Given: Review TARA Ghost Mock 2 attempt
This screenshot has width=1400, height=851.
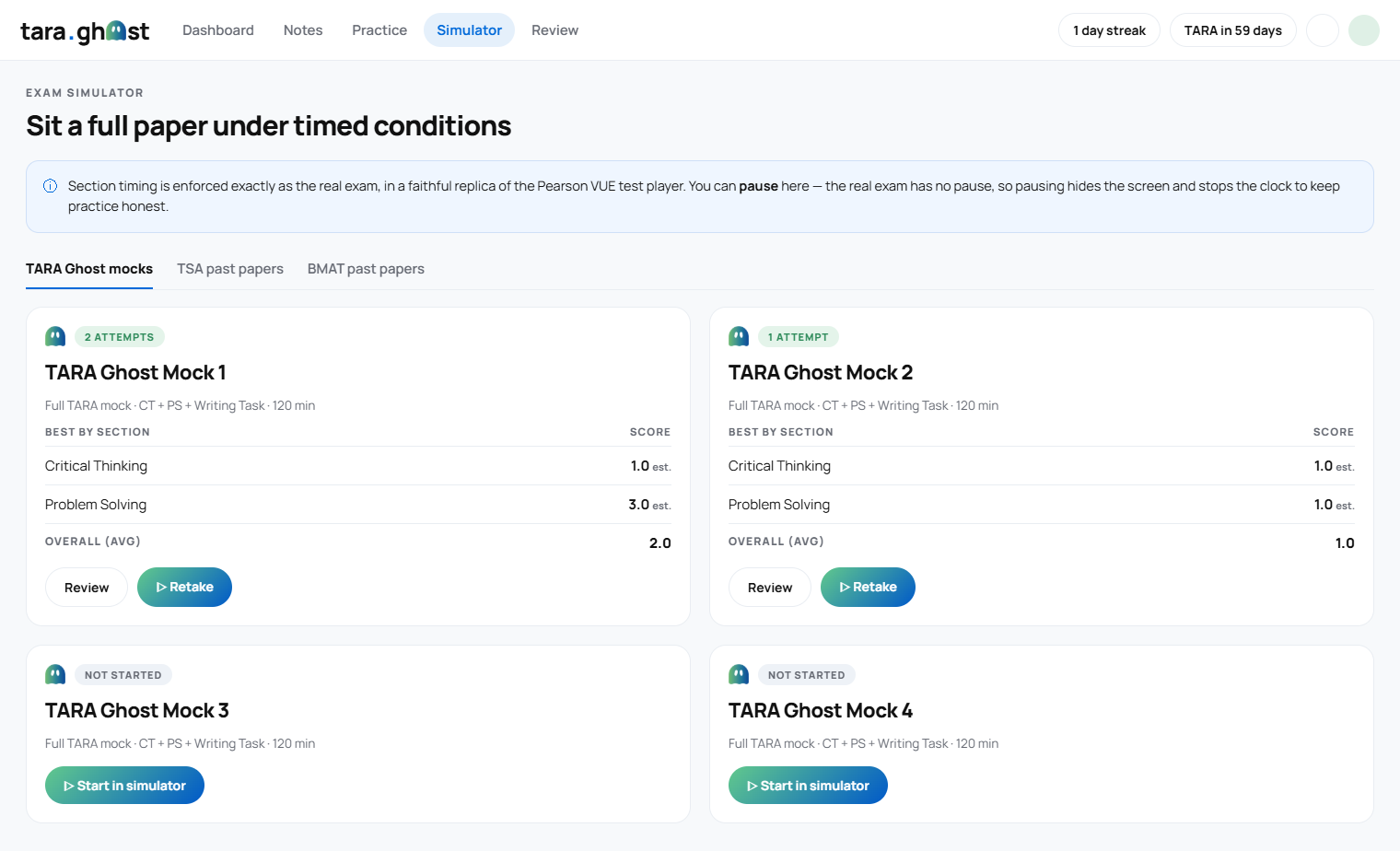Looking at the screenshot, I should tap(770, 588).
